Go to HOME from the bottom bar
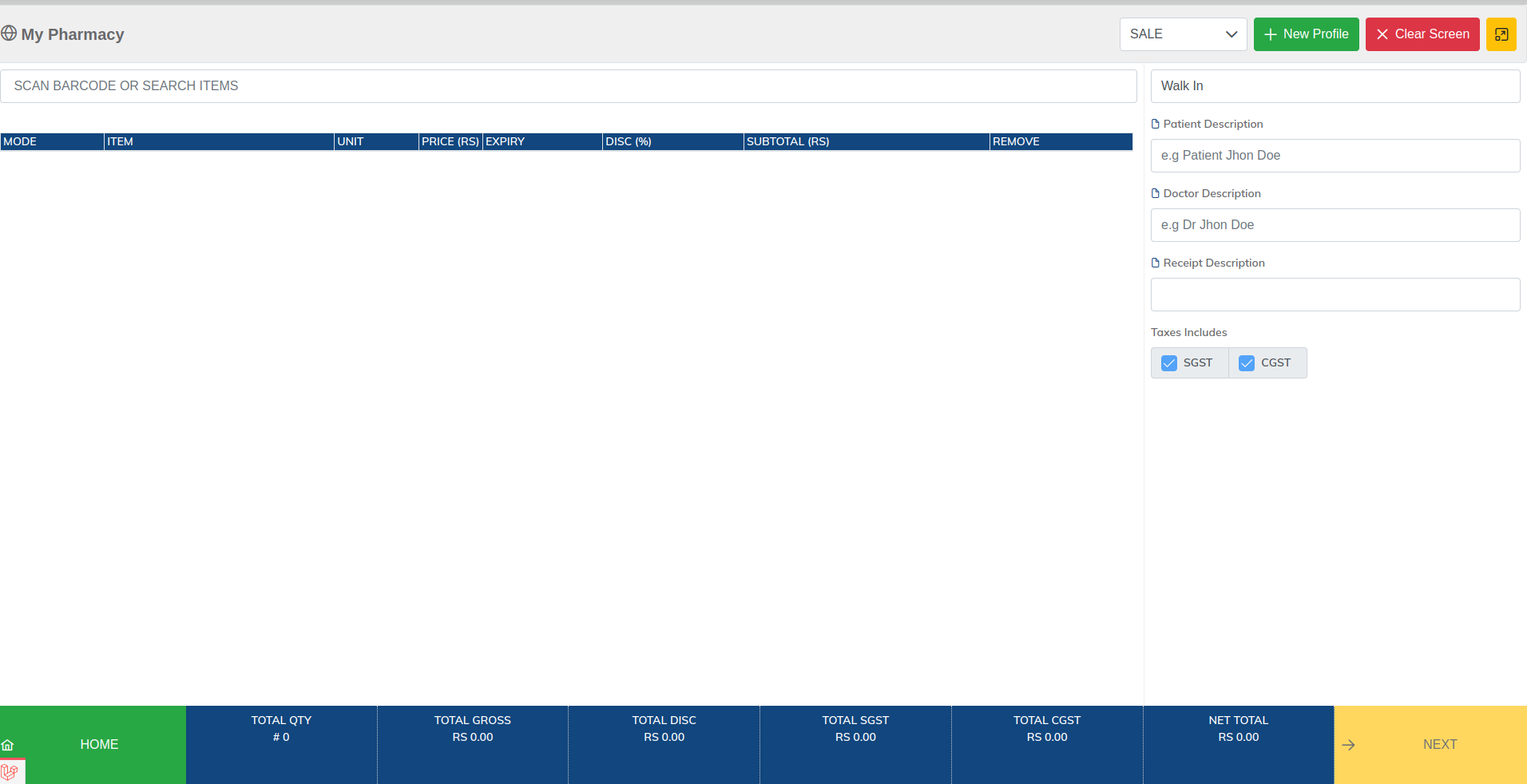The width and height of the screenshot is (1527, 784). point(99,744)
